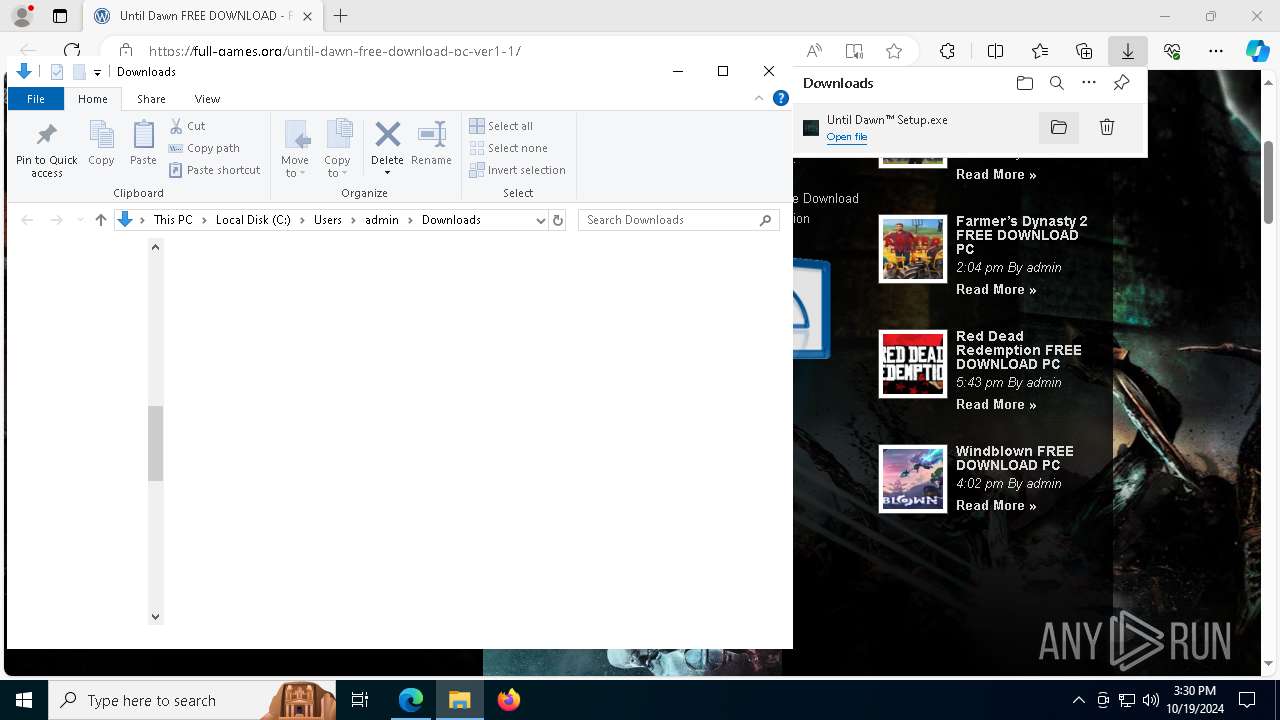
Task: Click Select all in ribbon
Action: (x=501, y=126)
